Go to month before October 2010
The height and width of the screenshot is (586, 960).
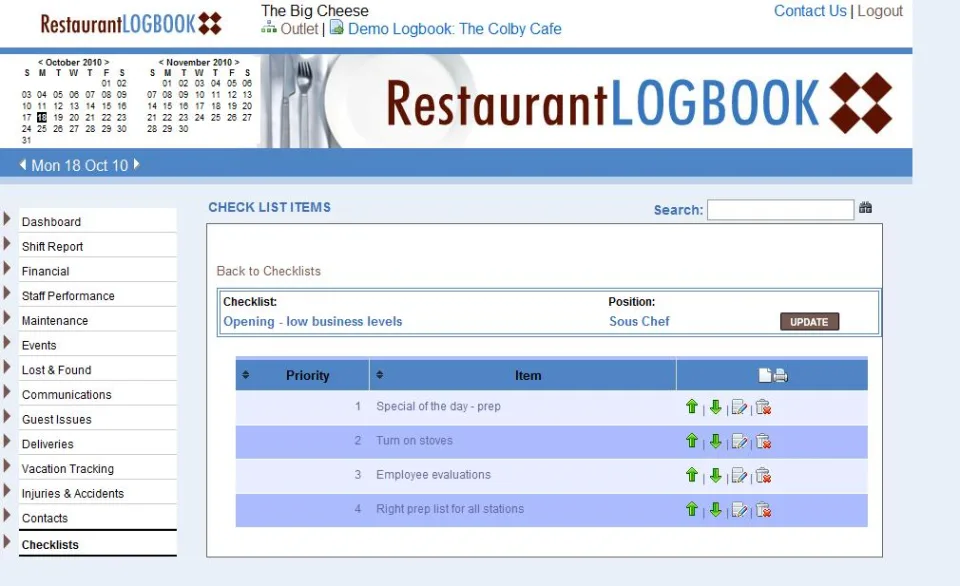pos(40,62)
